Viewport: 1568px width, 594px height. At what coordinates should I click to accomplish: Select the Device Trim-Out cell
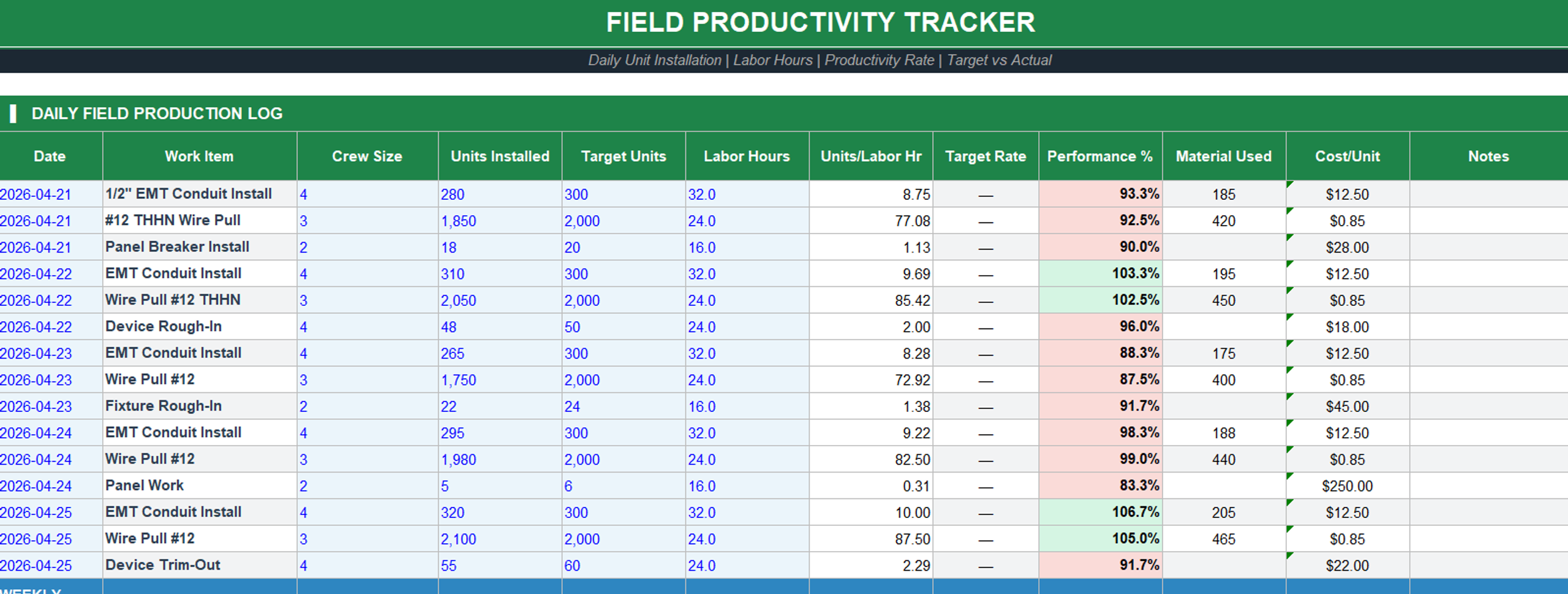click(200, 565)
